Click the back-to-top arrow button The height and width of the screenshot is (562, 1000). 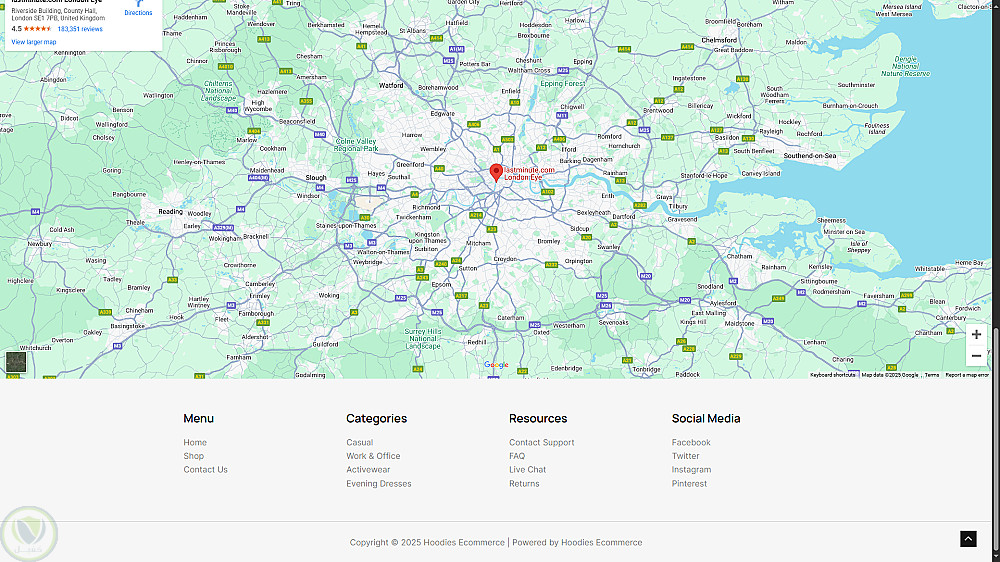pos(968,539)
